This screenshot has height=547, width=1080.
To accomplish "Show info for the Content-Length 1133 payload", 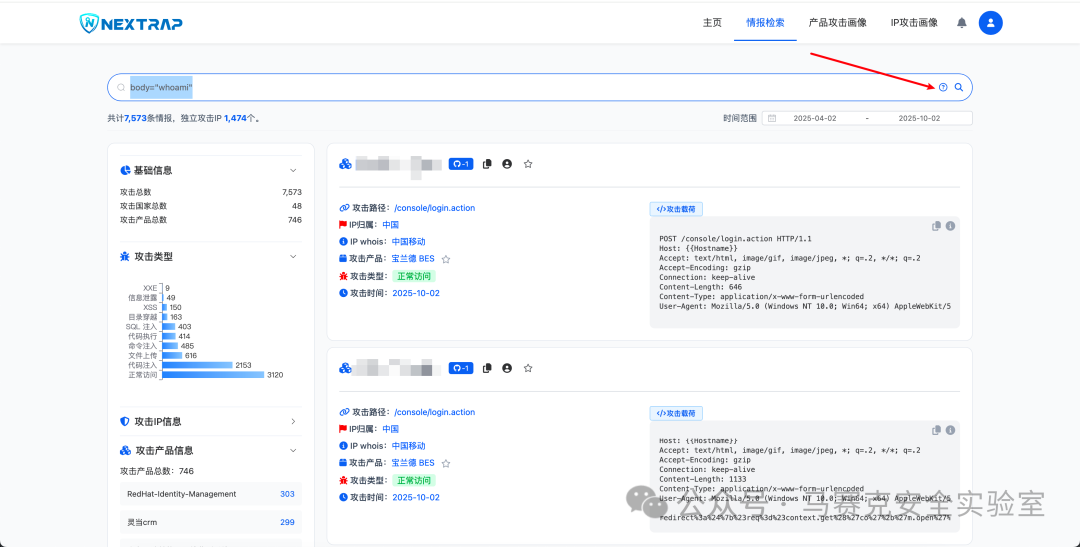I will click(x=950, y=430).
